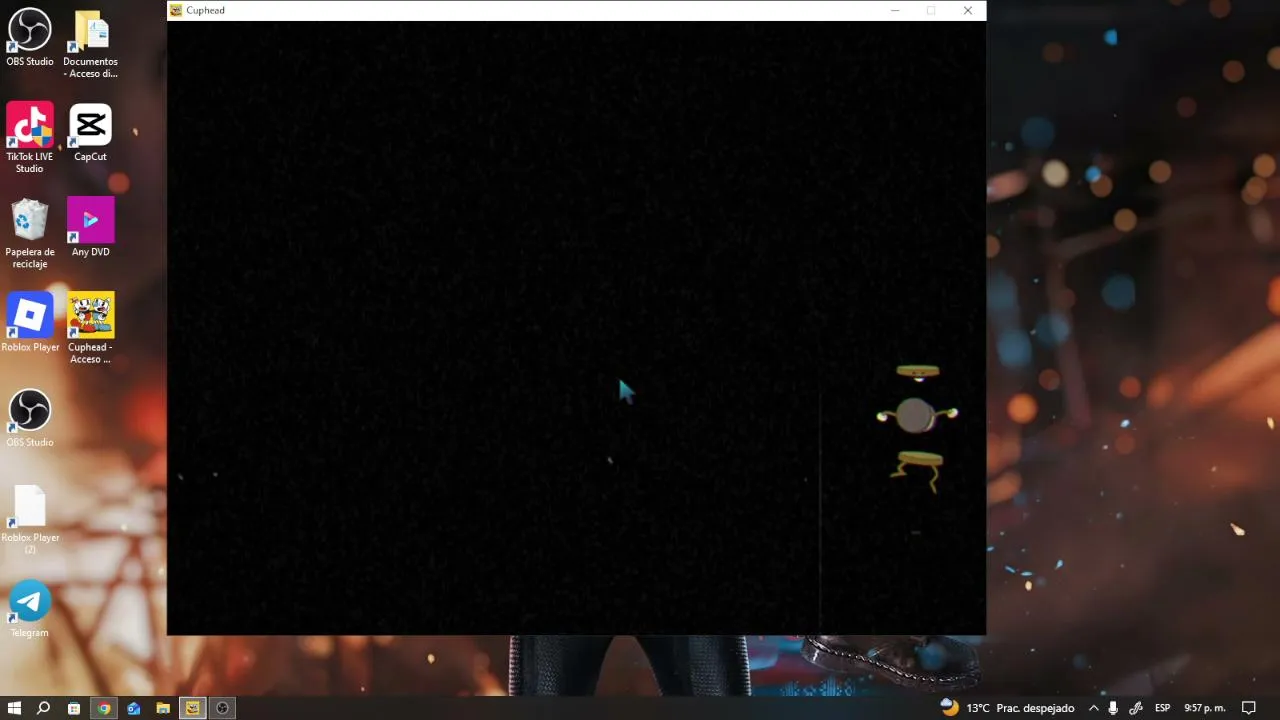Select the Telegram desktop shortcut
The width and height of the screenshot is (1280, 720).
[x=30, y=608]
